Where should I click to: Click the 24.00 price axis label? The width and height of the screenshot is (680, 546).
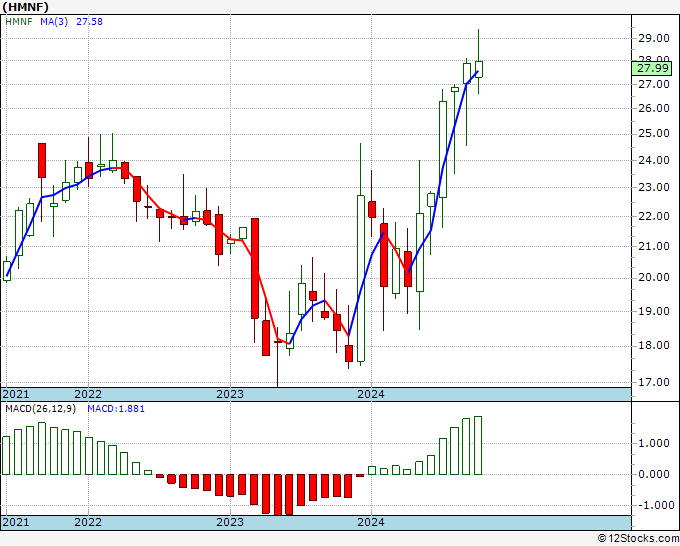click(x=654, y=160)
